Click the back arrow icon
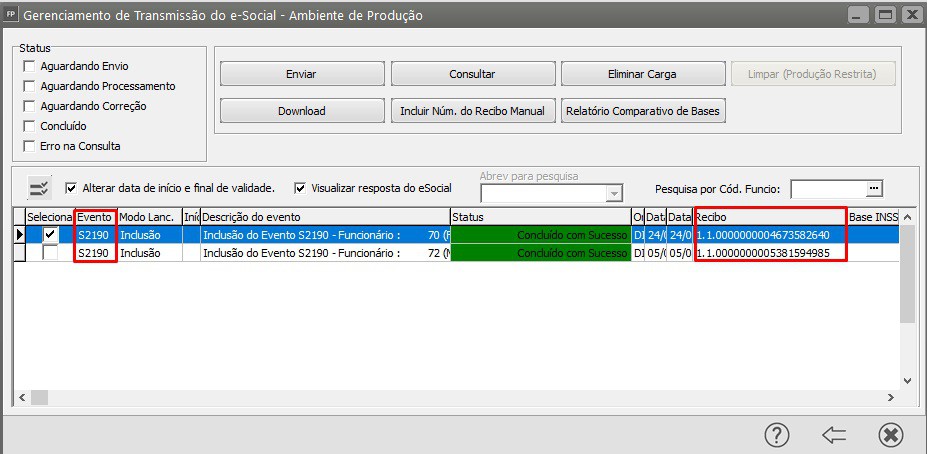The height and width of the screenshot is (454, 927). click(x=834, y=436)
